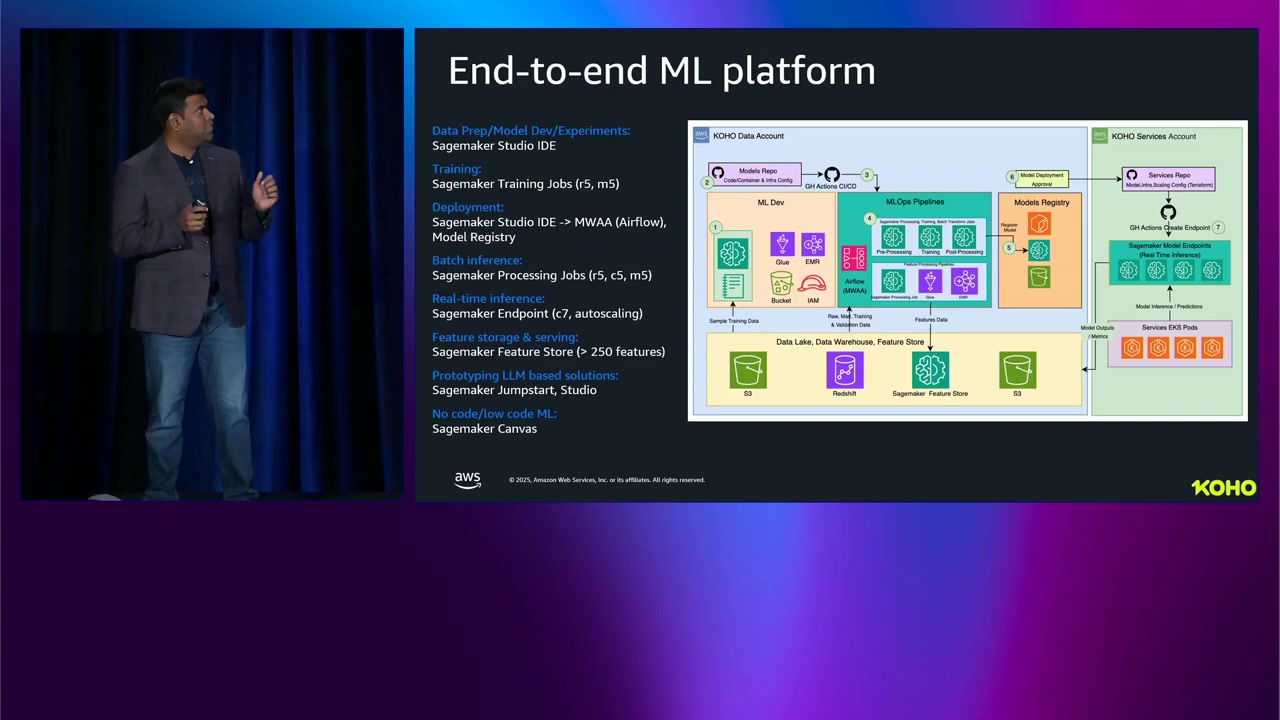The height and width of the screenshot is (720, 1280).
Task: Click the Models Repo box
Action: pos(756,175)
